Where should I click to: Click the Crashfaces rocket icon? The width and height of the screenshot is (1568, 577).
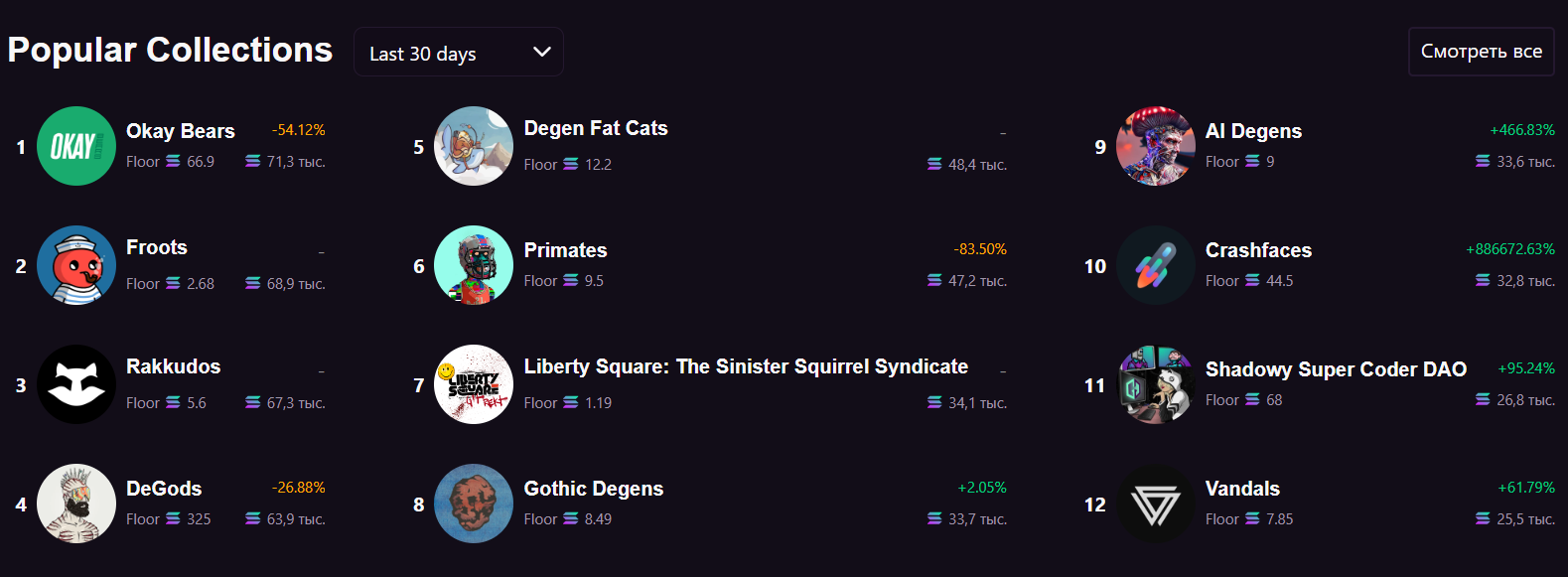pos(1156,265)
